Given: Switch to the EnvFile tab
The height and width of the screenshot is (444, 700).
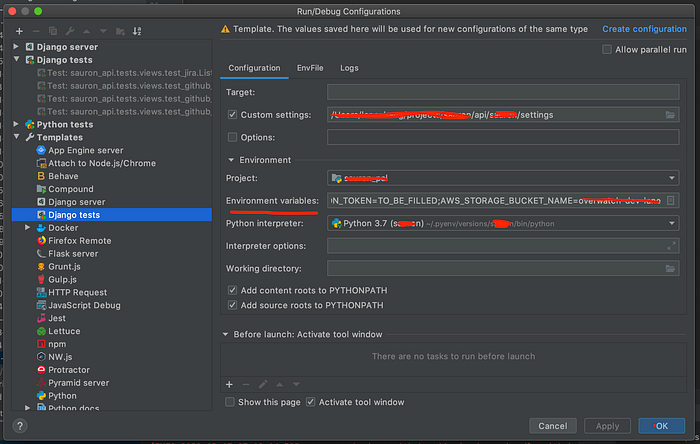Looking at the screenshot, I should click(310, 68).
